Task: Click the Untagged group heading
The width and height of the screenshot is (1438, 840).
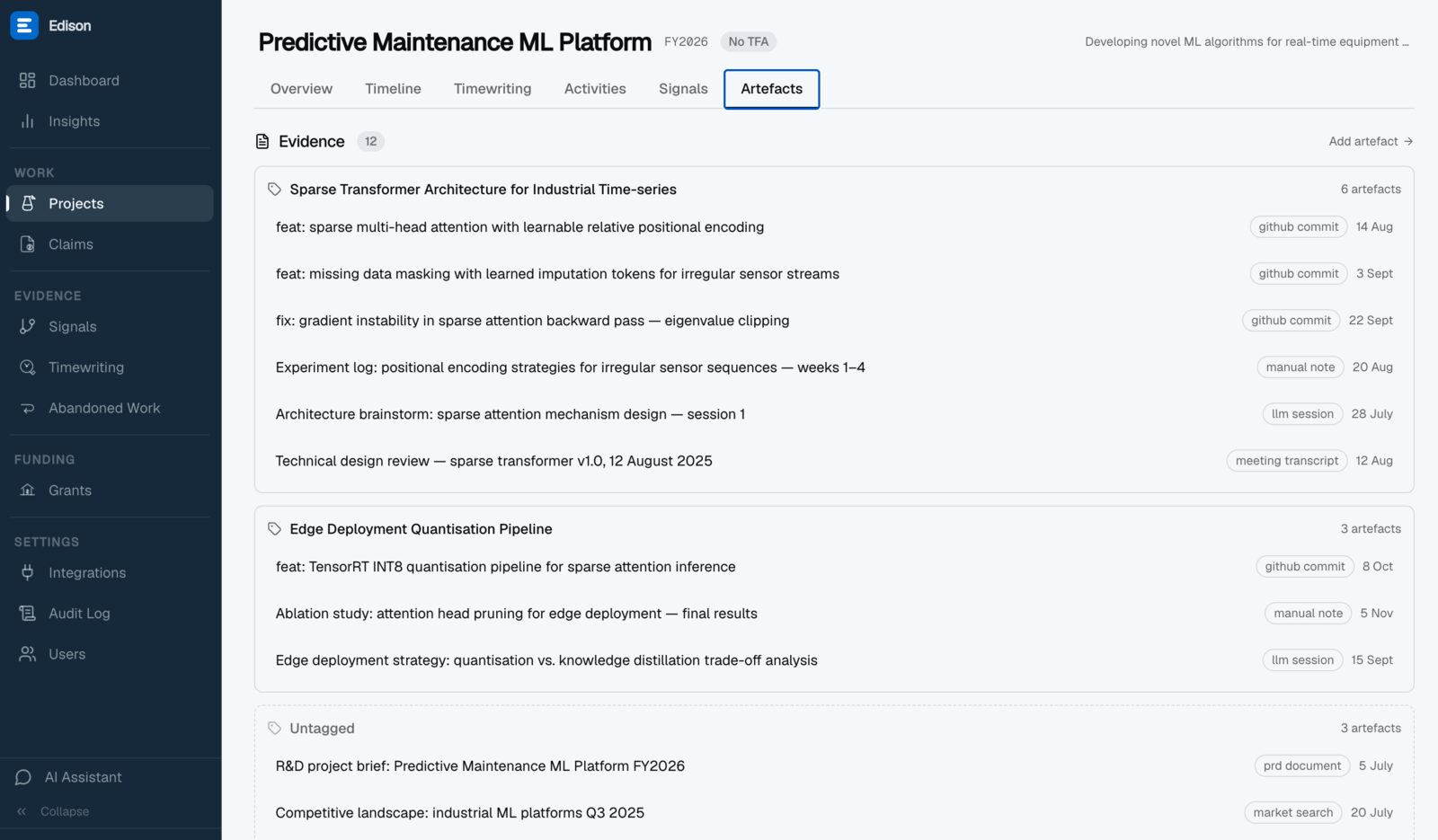Action: click(322, 729)
